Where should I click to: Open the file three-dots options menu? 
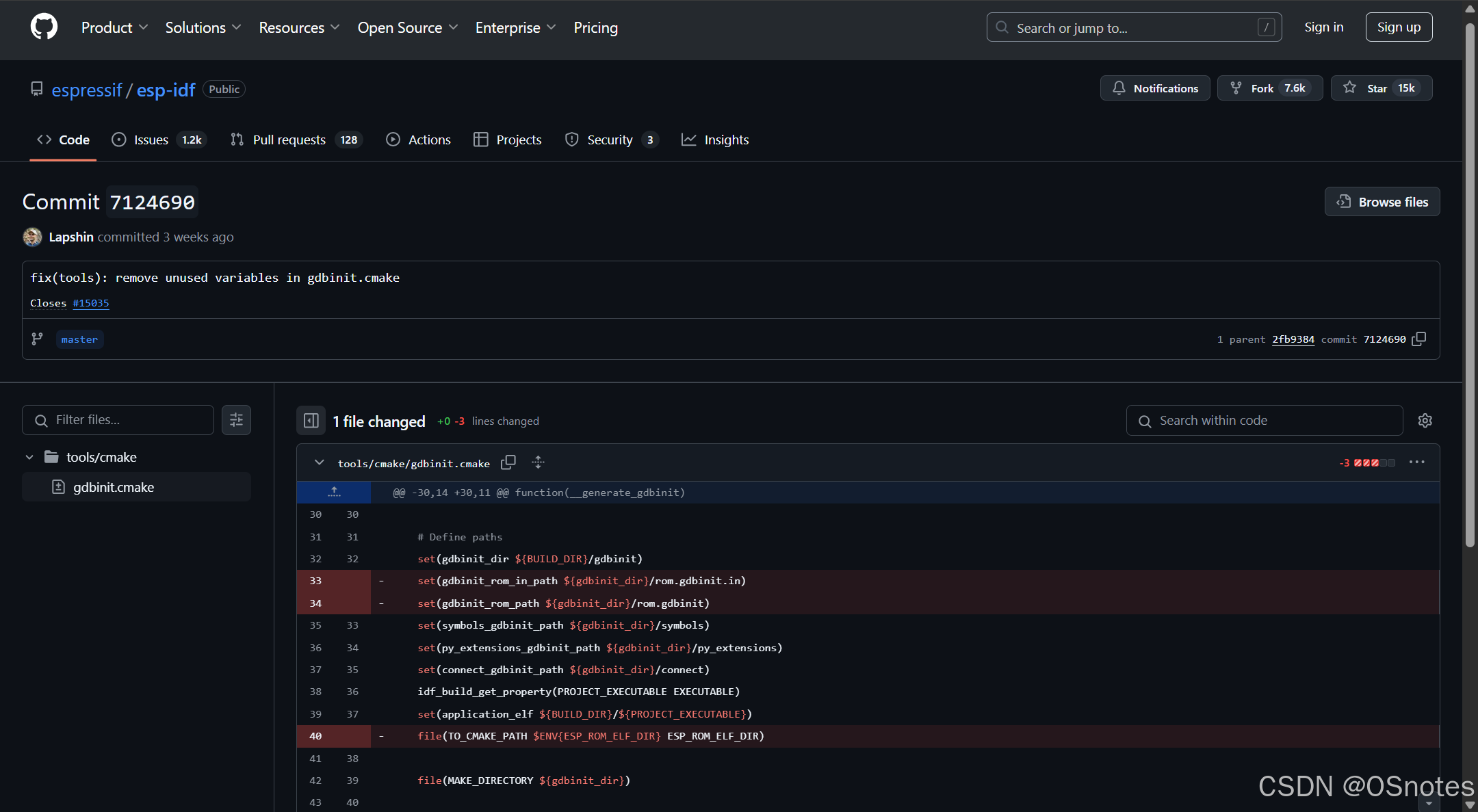1416,462
